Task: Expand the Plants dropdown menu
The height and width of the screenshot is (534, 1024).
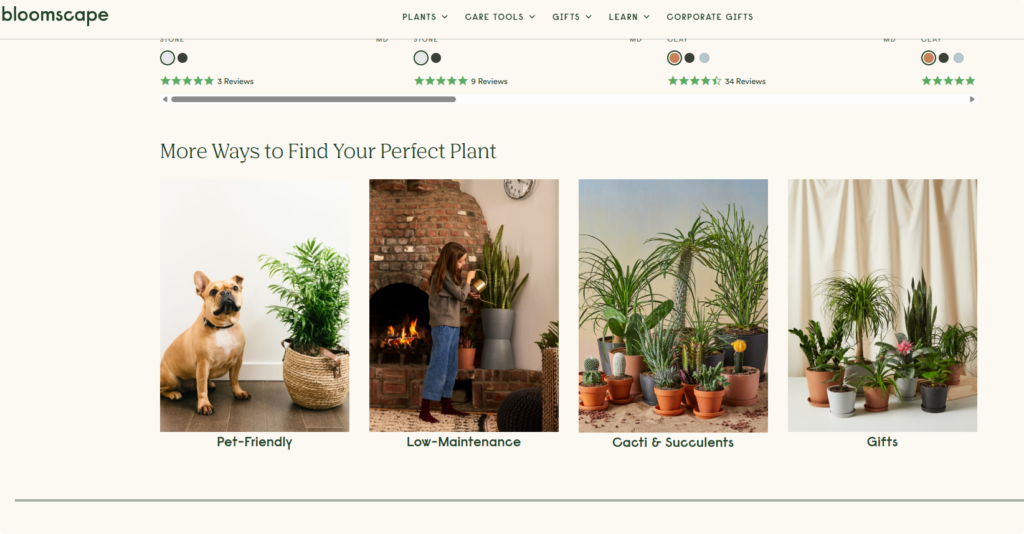Action: click(425, 17)
